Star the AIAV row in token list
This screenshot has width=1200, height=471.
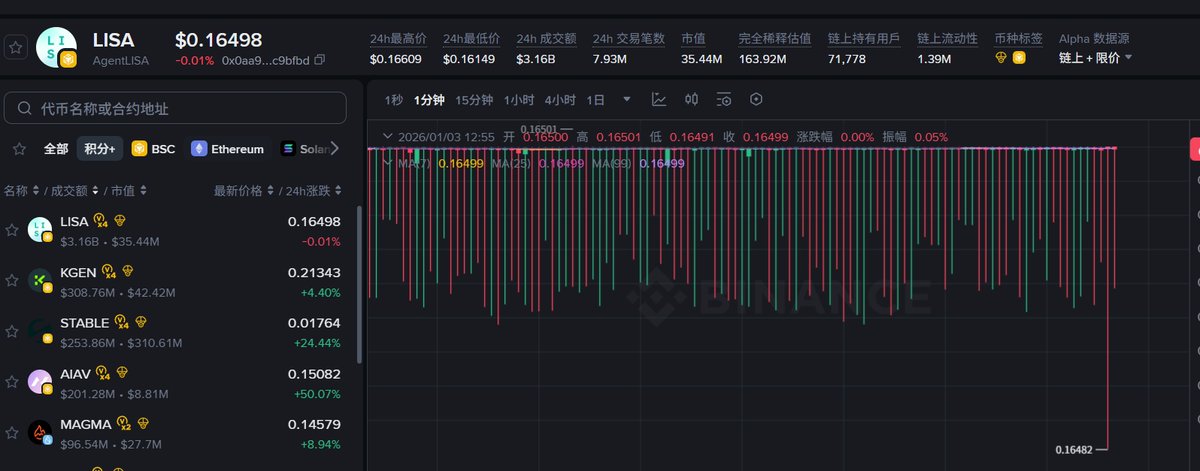pyautogui.click(x=12, y=382)
